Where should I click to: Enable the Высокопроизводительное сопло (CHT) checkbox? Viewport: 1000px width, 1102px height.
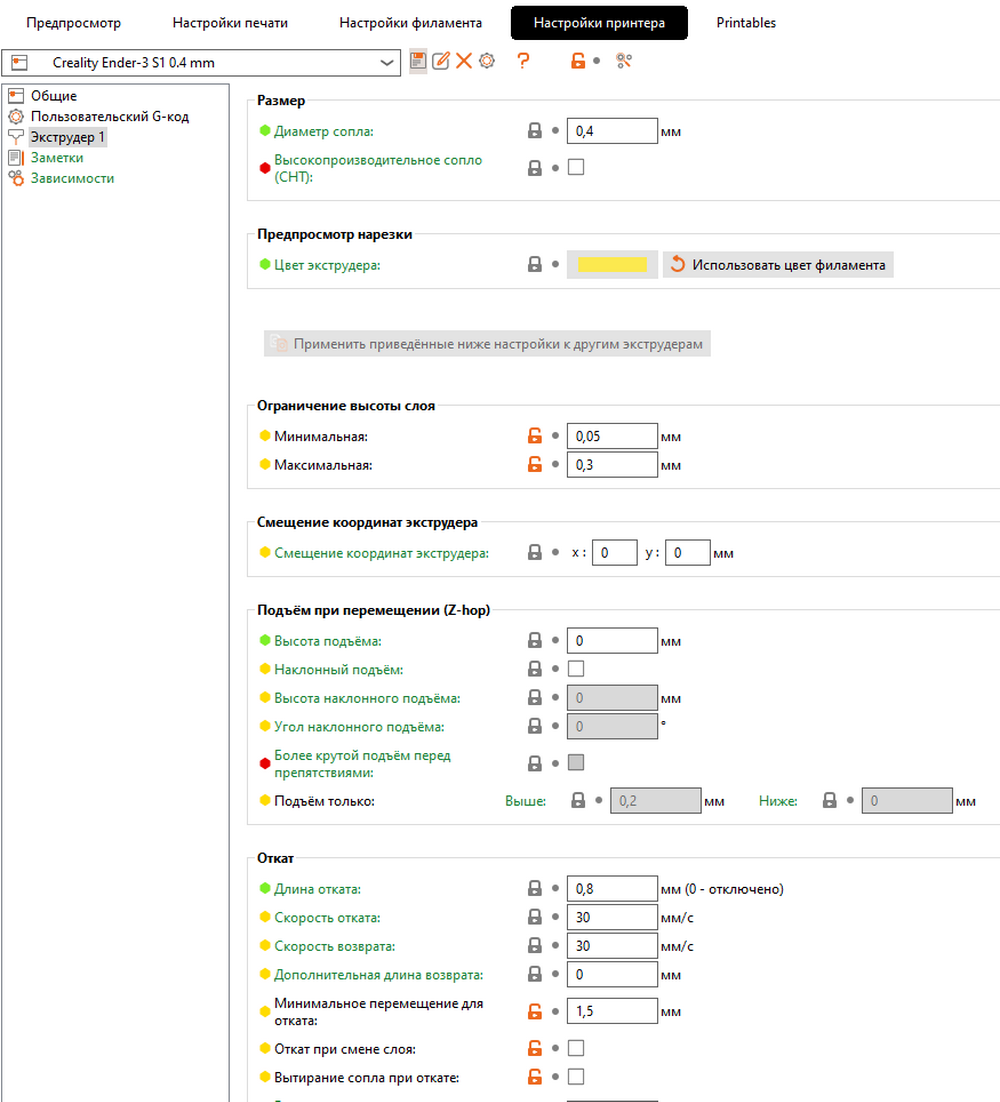coord(576,167)
